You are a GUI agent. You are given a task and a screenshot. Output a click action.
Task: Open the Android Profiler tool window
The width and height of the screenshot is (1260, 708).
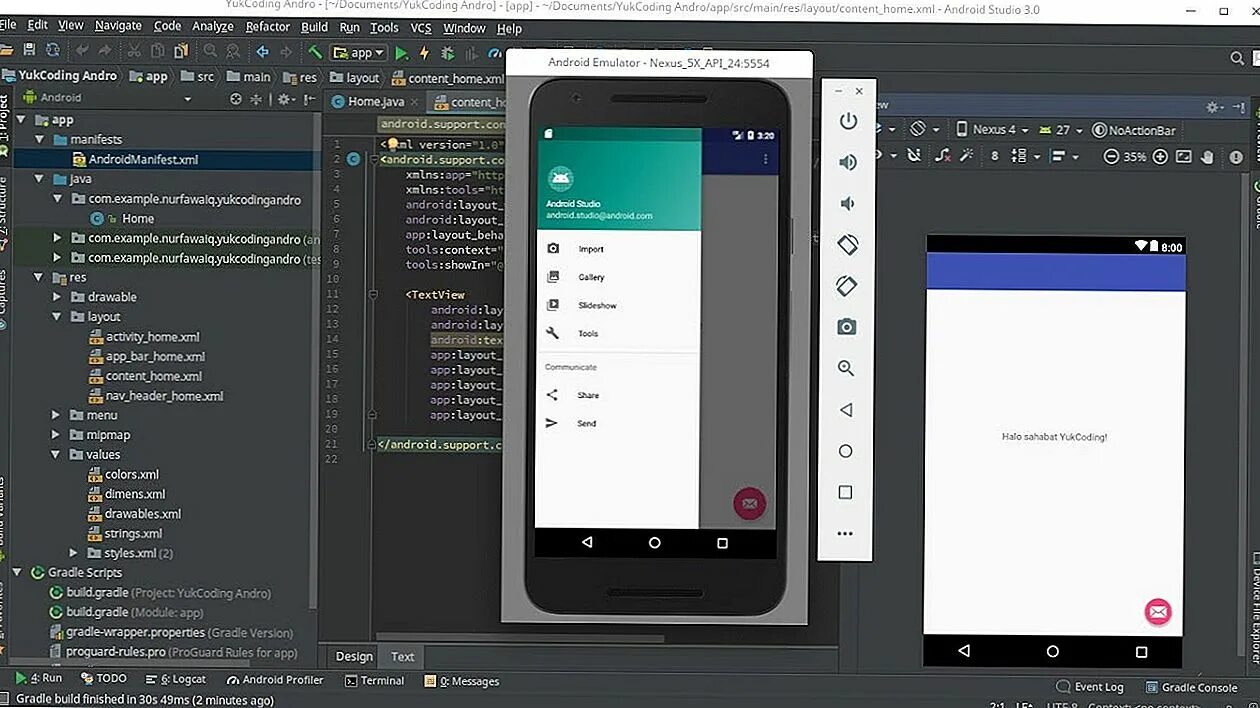tap(274, 680)
